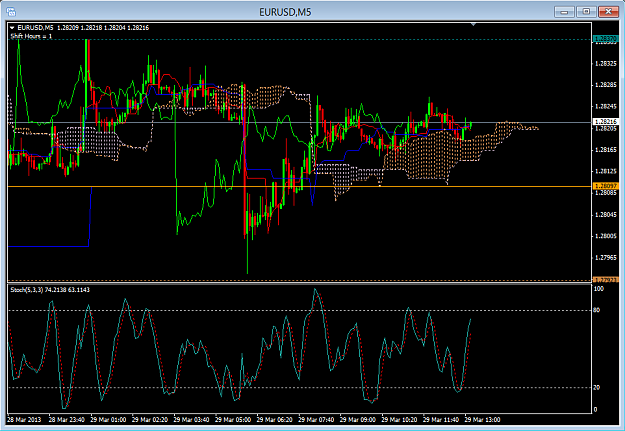This screenshot has width=625, height=431.
Task: Click the chart window icon in title bar
Action: 11,12
